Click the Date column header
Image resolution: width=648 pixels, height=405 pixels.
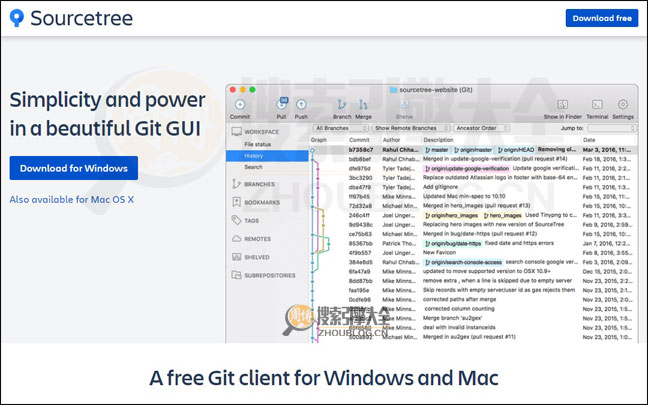(589, 140)
